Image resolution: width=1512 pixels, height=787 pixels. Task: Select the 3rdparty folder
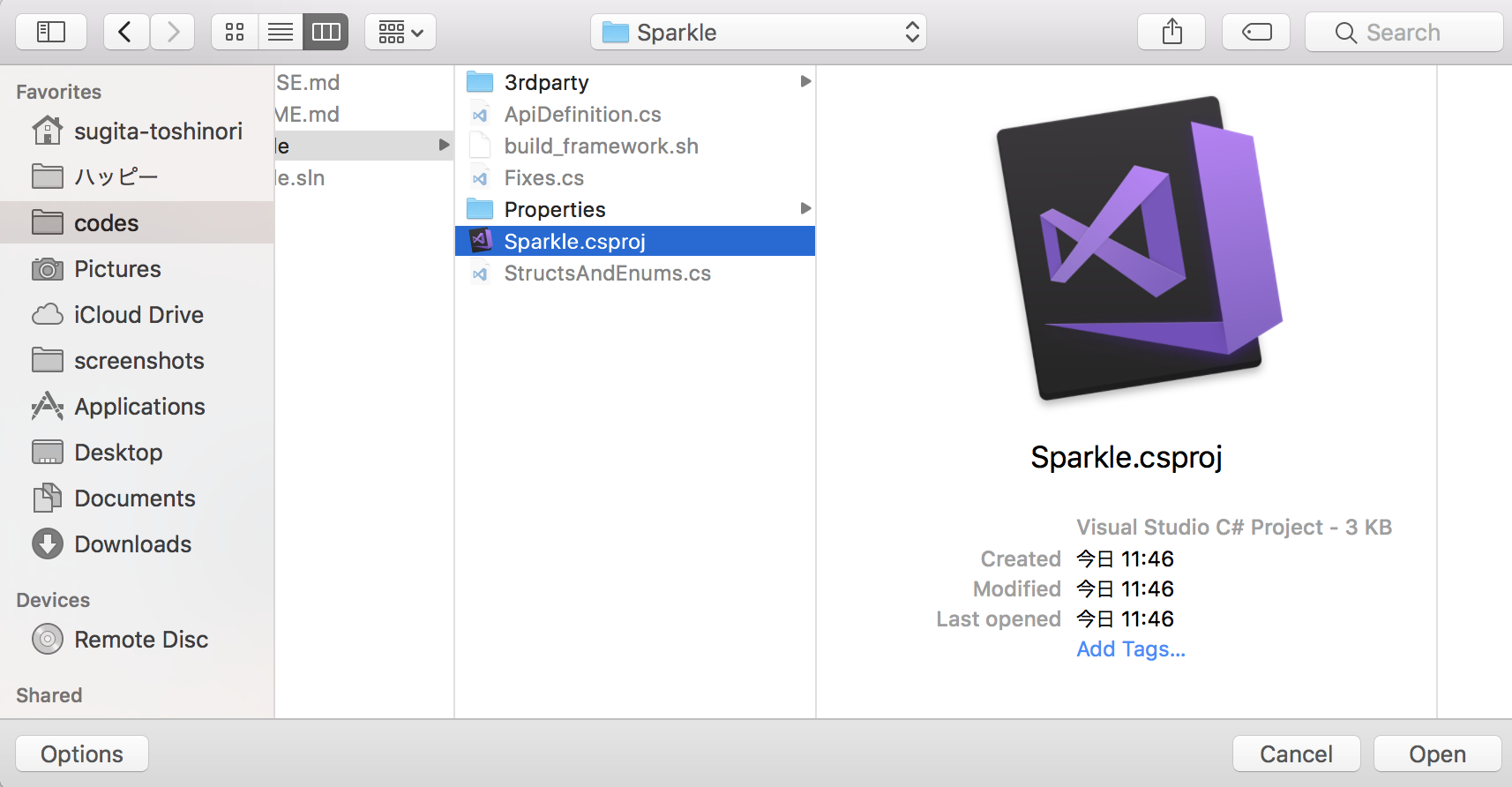pos(635,82)
